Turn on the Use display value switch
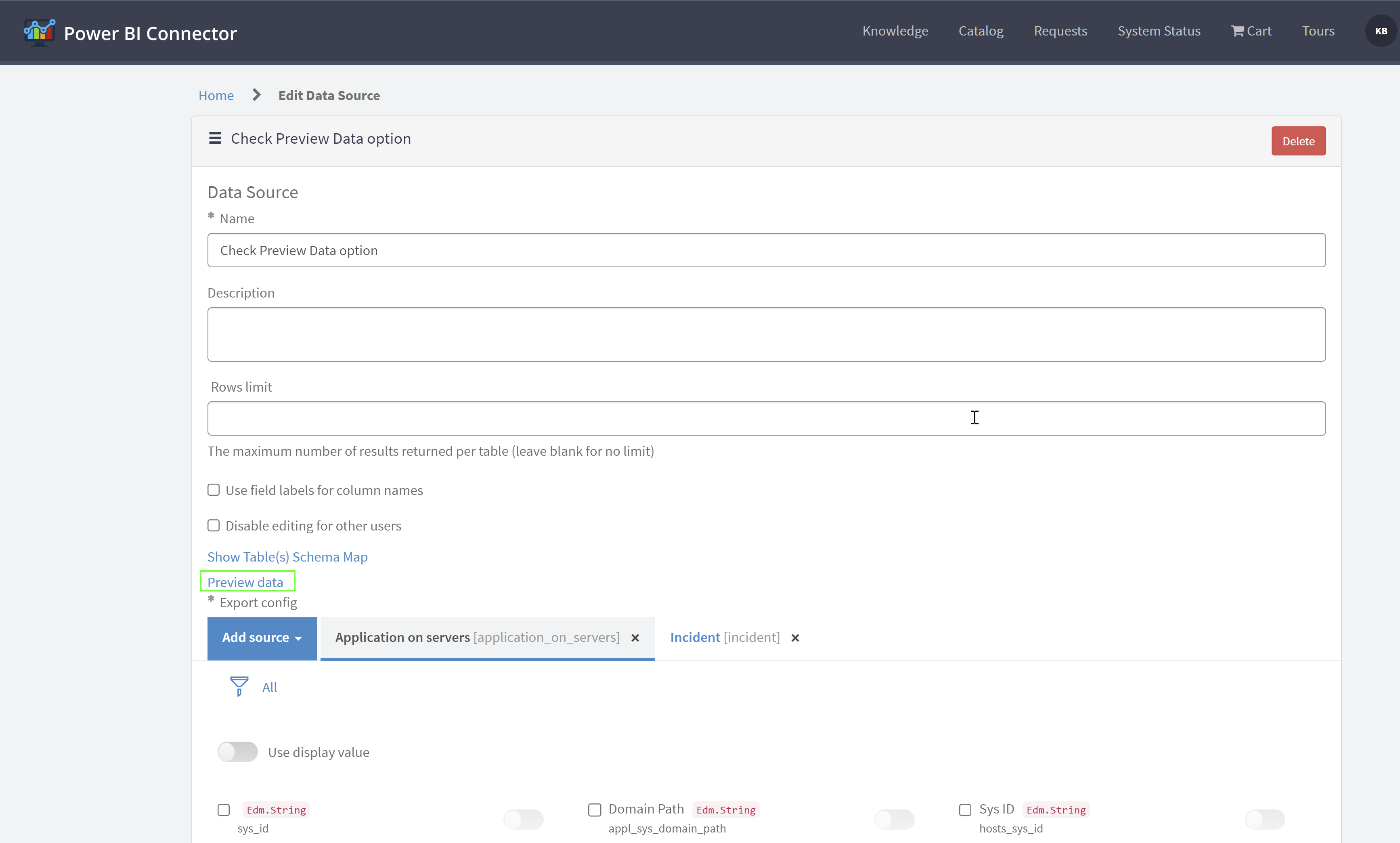 (x=237, y=751)
